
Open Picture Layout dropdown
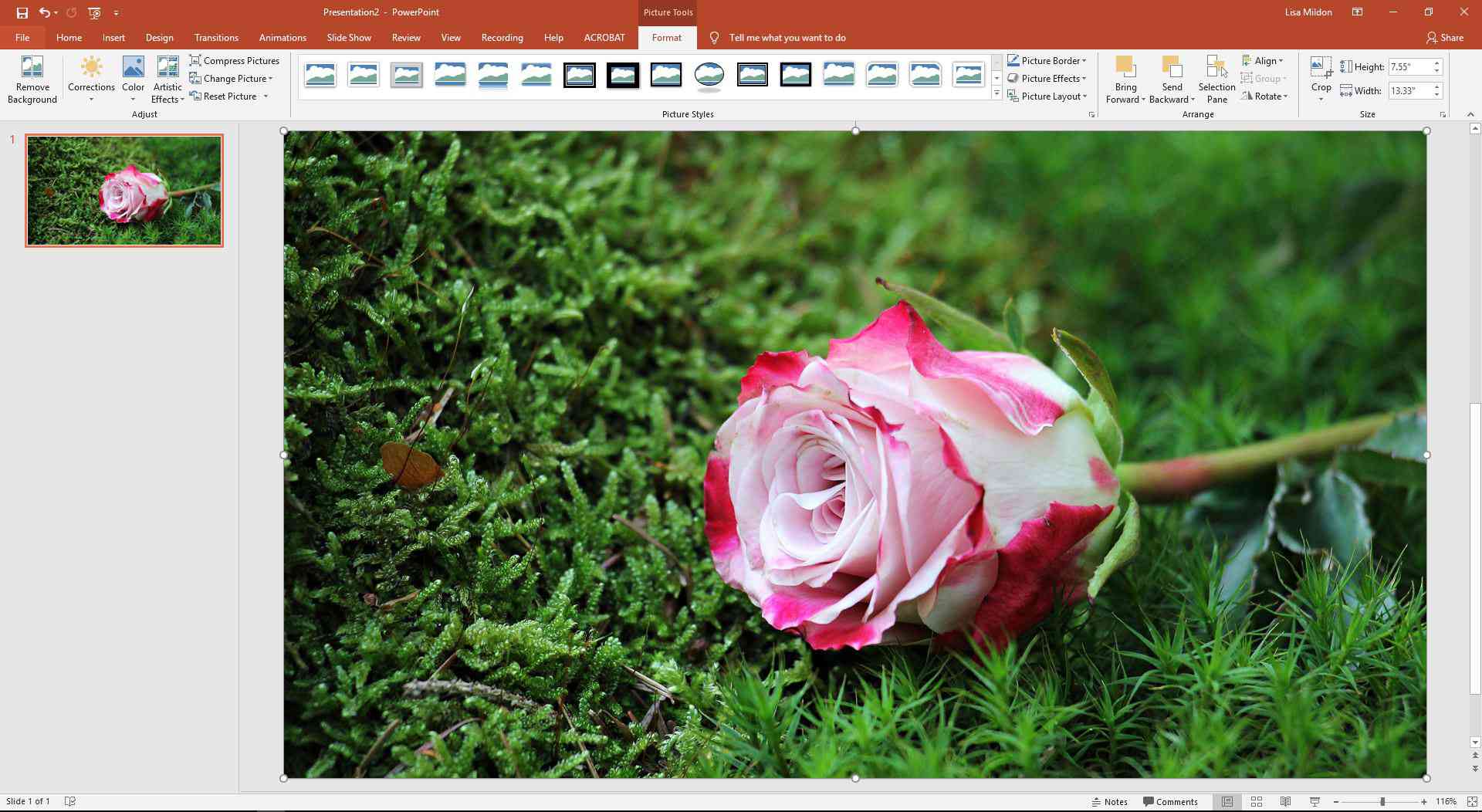click(1047, 96)
